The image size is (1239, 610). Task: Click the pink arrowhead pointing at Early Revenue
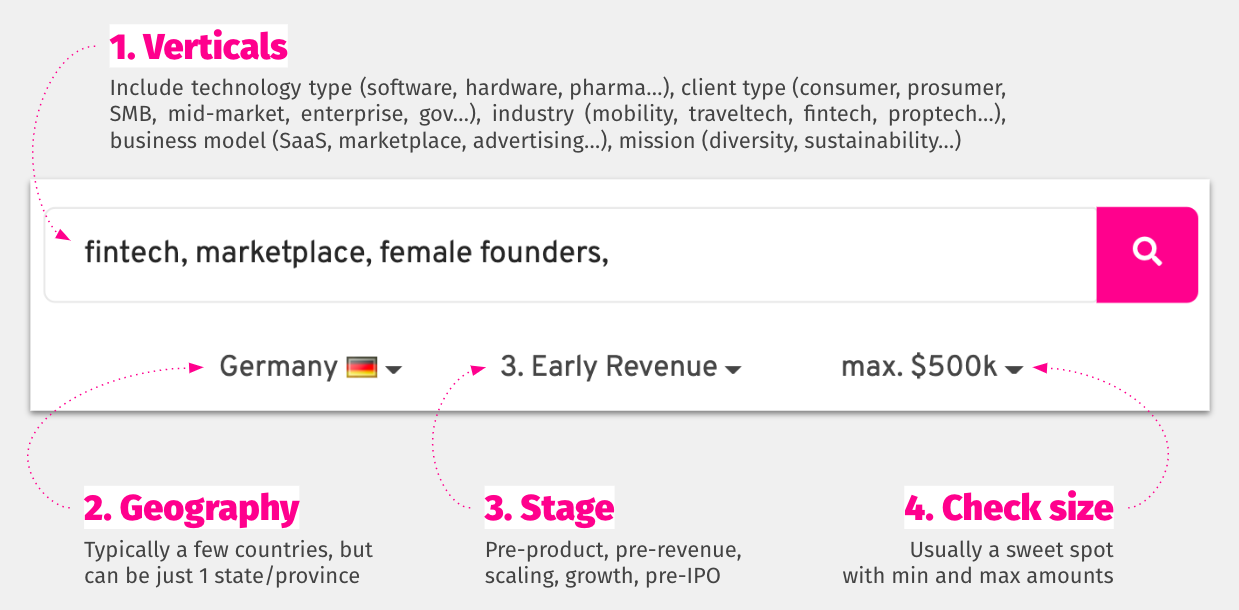point(479,368)
